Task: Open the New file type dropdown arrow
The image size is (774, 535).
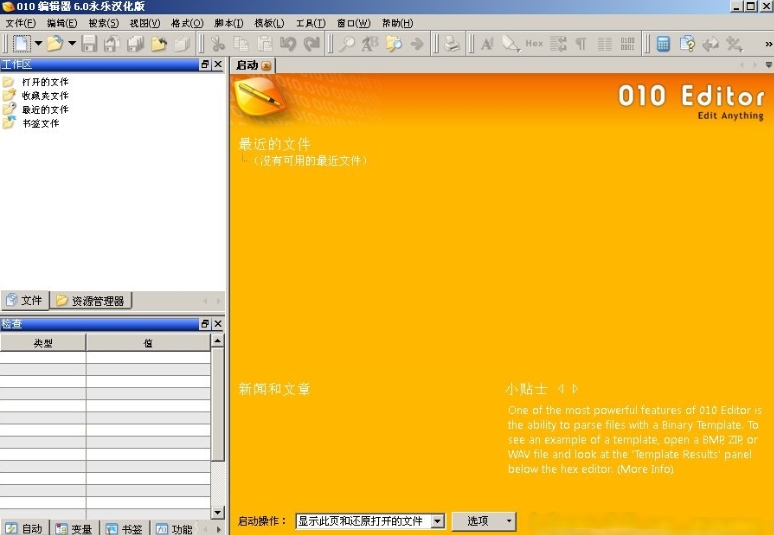Action: (38, 43)
